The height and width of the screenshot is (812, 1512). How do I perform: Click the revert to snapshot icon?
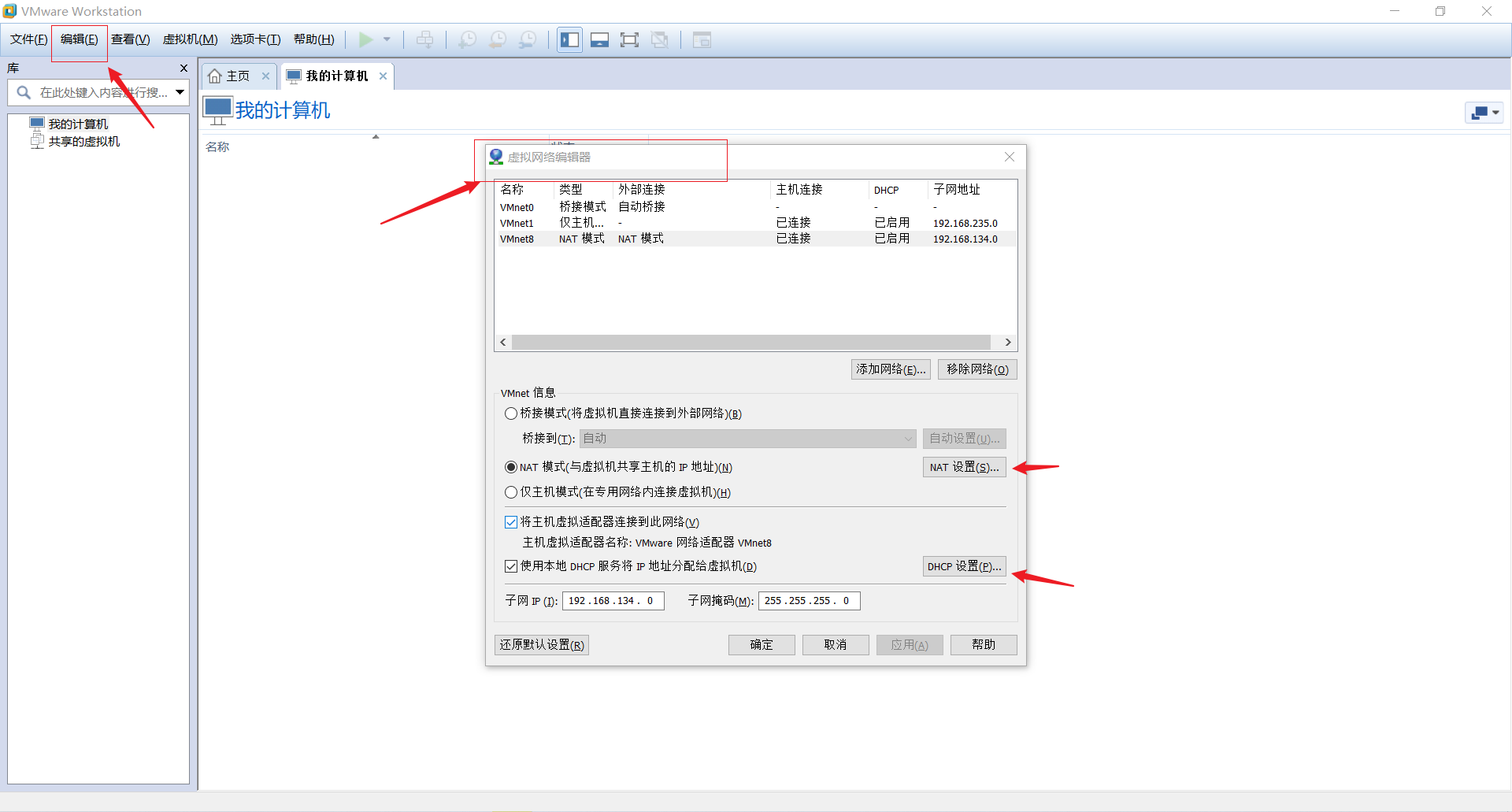pyautogui.click(x=498, y=39)
